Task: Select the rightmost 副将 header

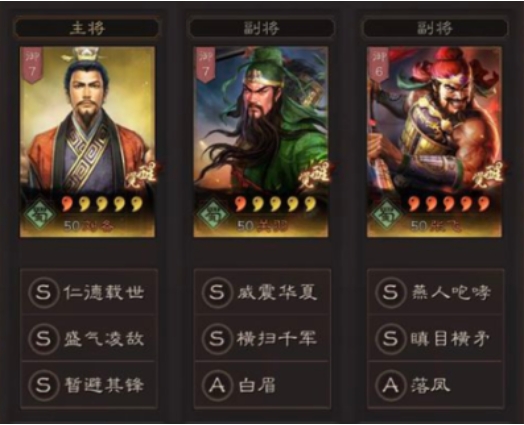Action: pyautogui.click(x=435, y=28)
